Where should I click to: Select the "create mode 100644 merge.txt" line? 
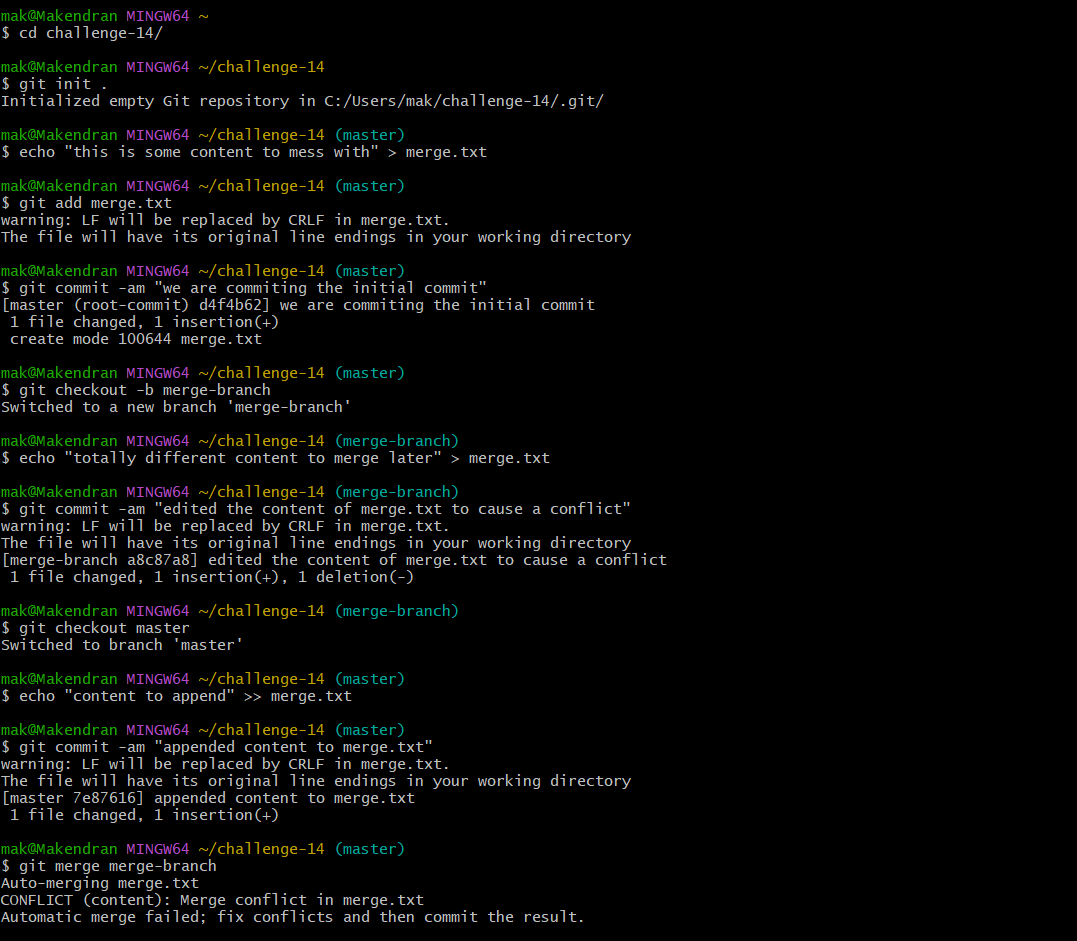tap(136, 339)
